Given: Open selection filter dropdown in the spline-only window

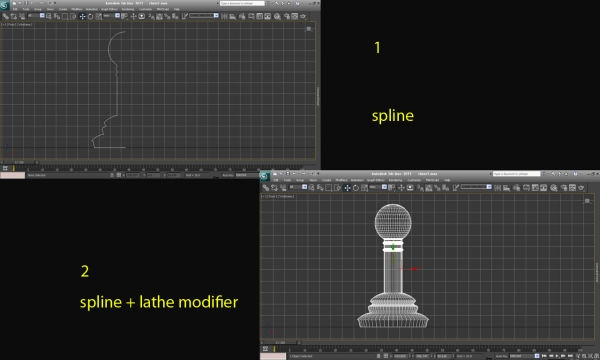Looking at the screenshot, I should pos(36,16).
